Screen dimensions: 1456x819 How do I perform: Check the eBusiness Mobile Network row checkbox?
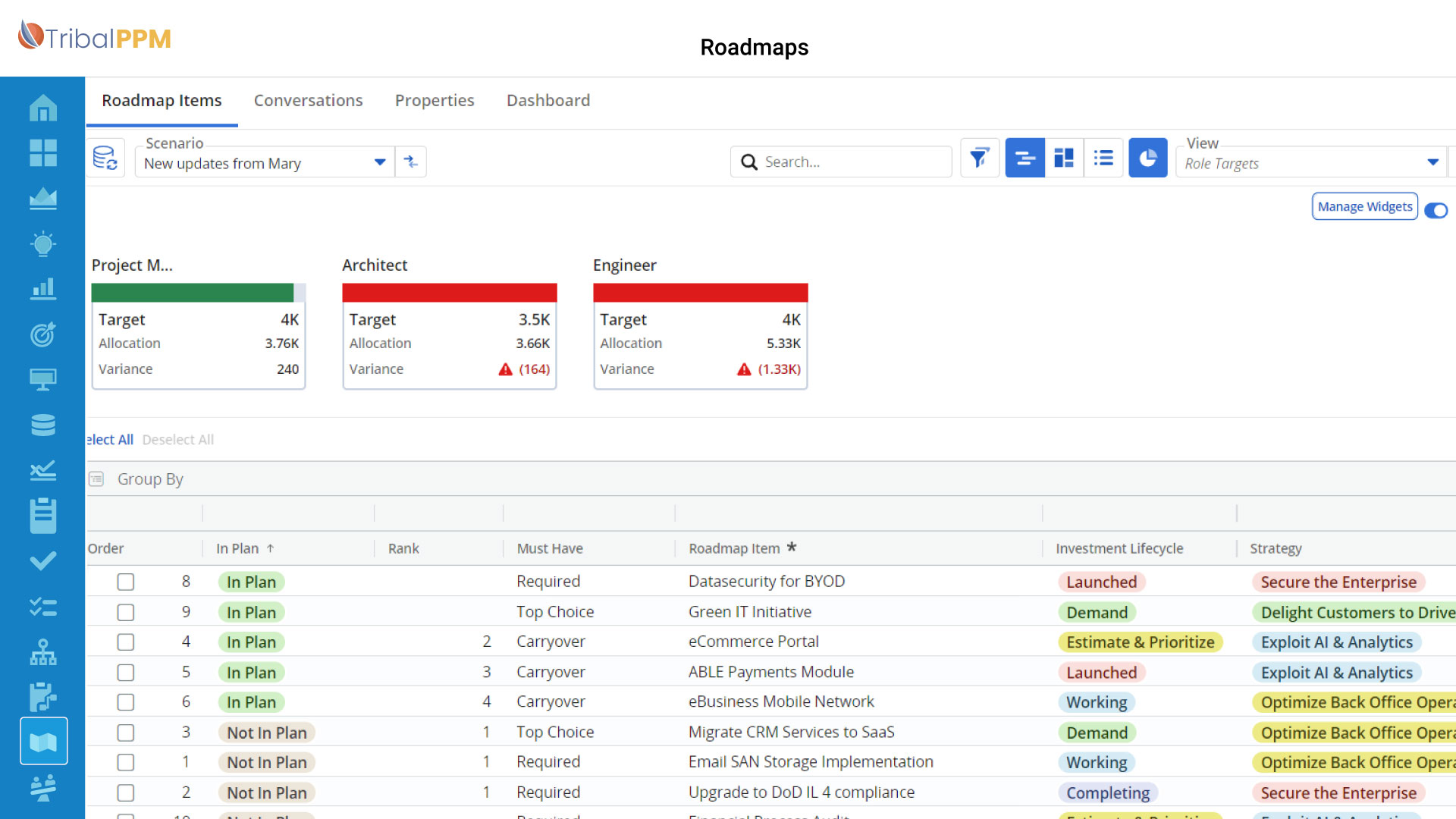(x=126, y=701)
